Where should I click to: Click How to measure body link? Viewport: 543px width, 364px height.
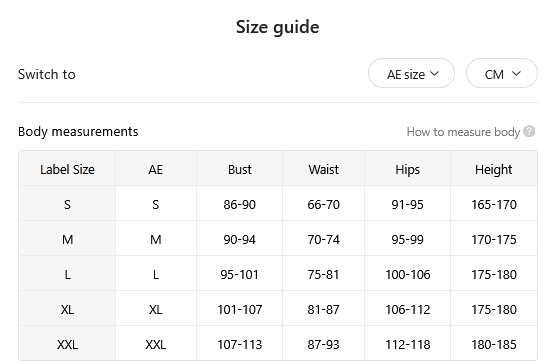click(x=463, y=132)
